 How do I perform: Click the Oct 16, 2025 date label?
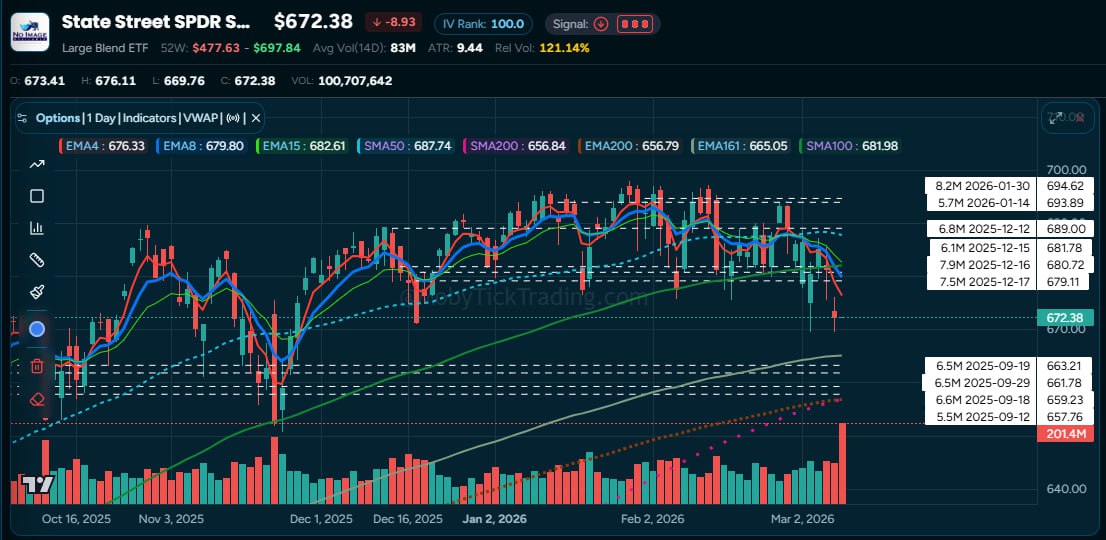76,519
